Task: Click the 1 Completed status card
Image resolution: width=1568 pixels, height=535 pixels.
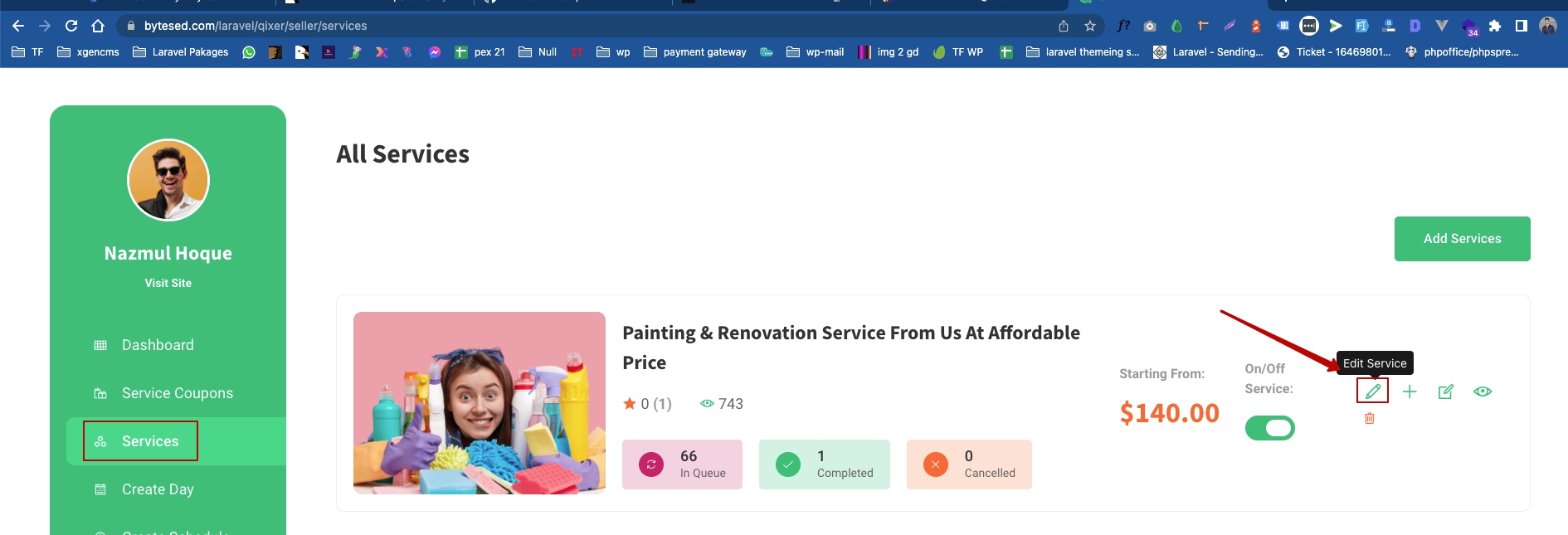Action: pyautogui.click(x=824, y=464)
